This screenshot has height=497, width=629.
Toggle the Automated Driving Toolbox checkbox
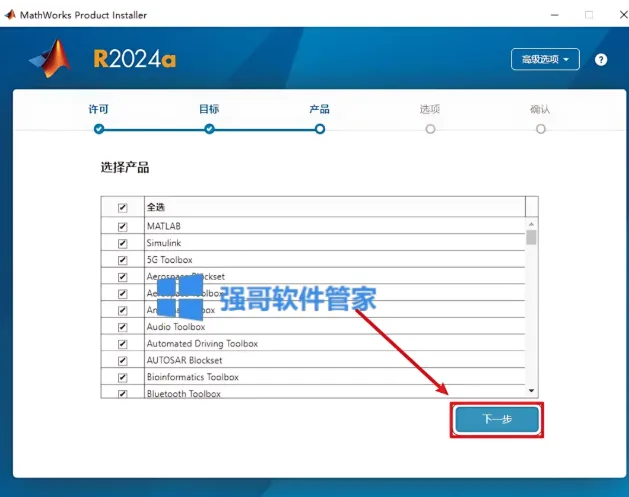pyautogui.click(x=122, y=344)
